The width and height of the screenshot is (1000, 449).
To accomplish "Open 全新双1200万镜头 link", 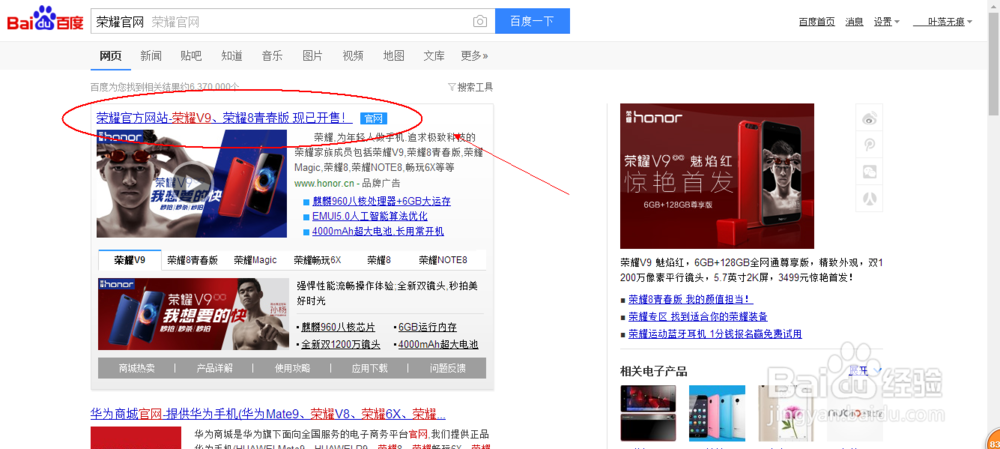I will pos(341,344).
